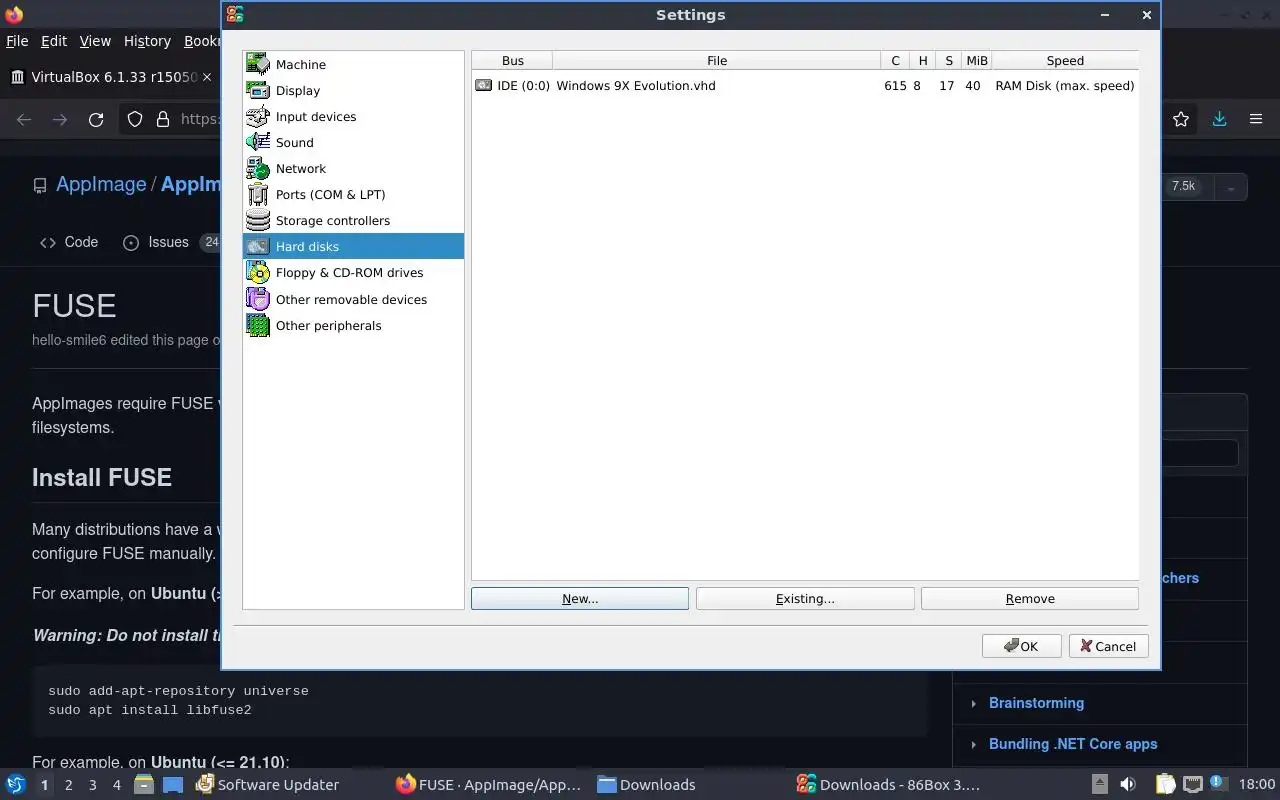Image resolution: width=1280 pixels, height=800 pixels.
Task: Click Remove hard disk button
Action: [x=1030, y=598]
